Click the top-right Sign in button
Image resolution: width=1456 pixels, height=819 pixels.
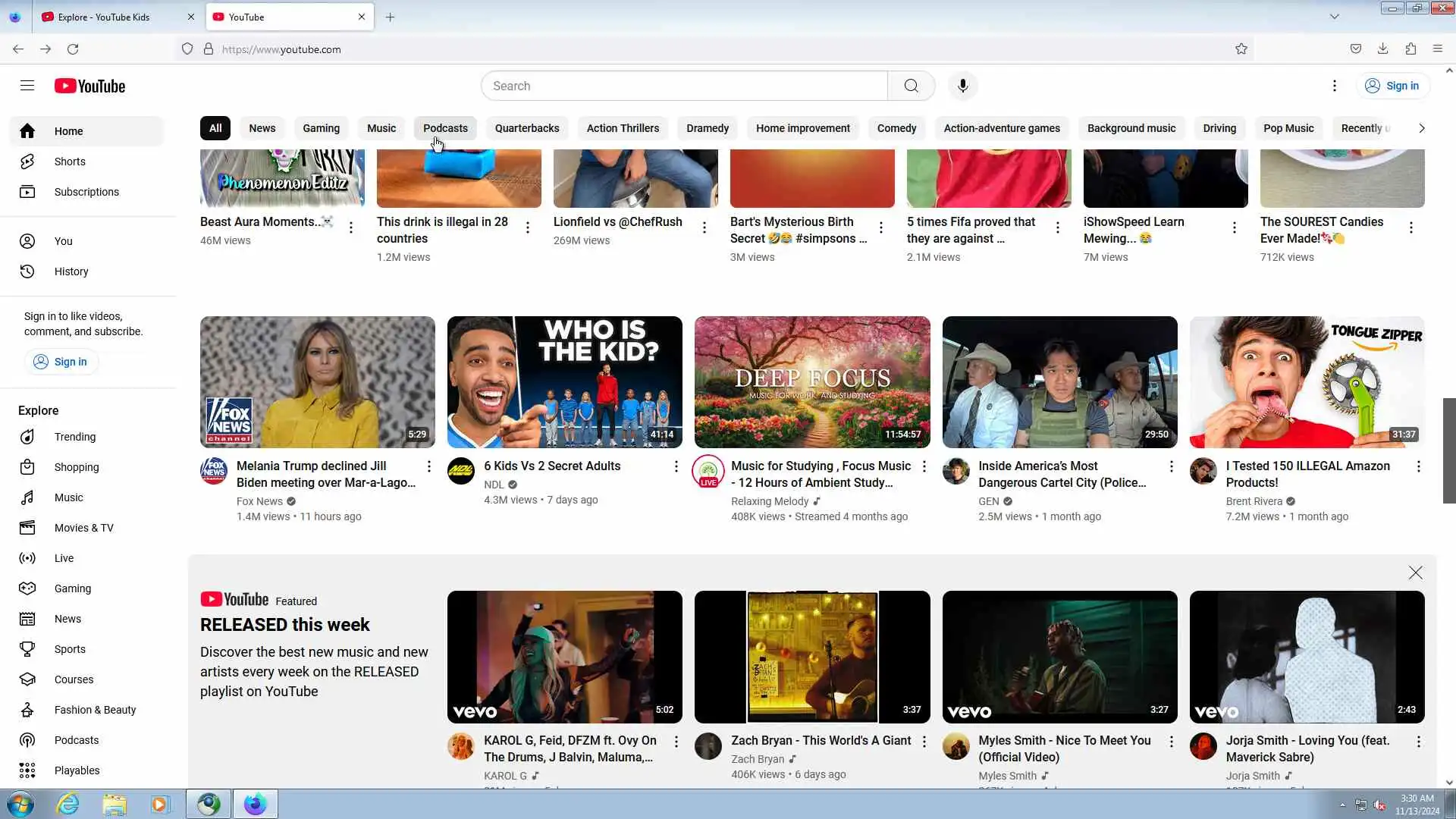coord(1392,86)
